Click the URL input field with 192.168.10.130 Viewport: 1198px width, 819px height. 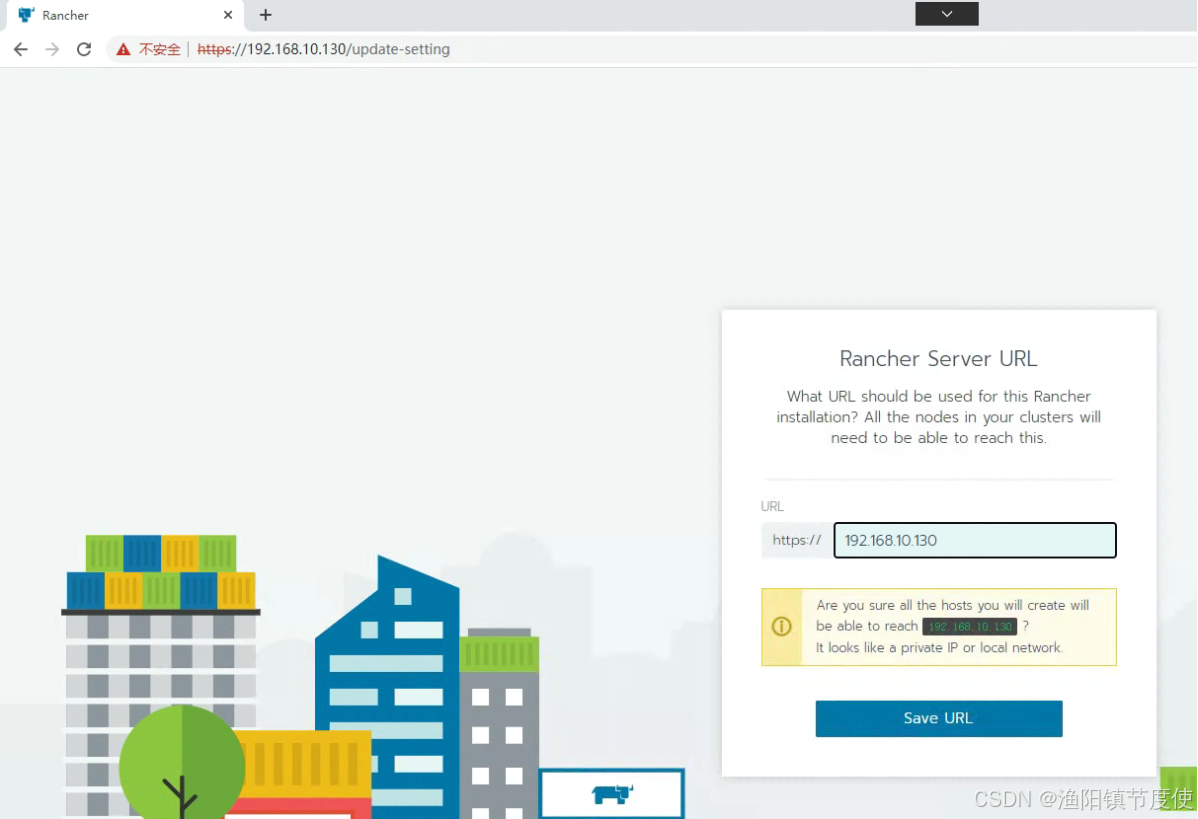pyautogui.click(x=974, y=540)
